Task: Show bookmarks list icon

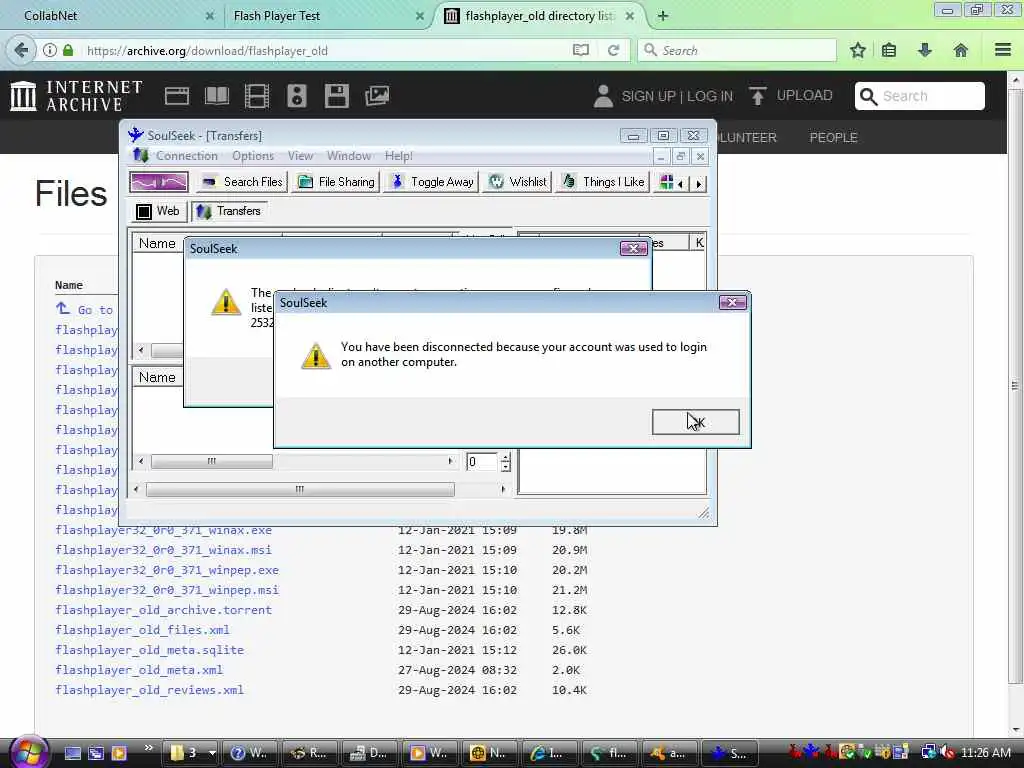Action: pyautogui.click(x=889, y=50)
